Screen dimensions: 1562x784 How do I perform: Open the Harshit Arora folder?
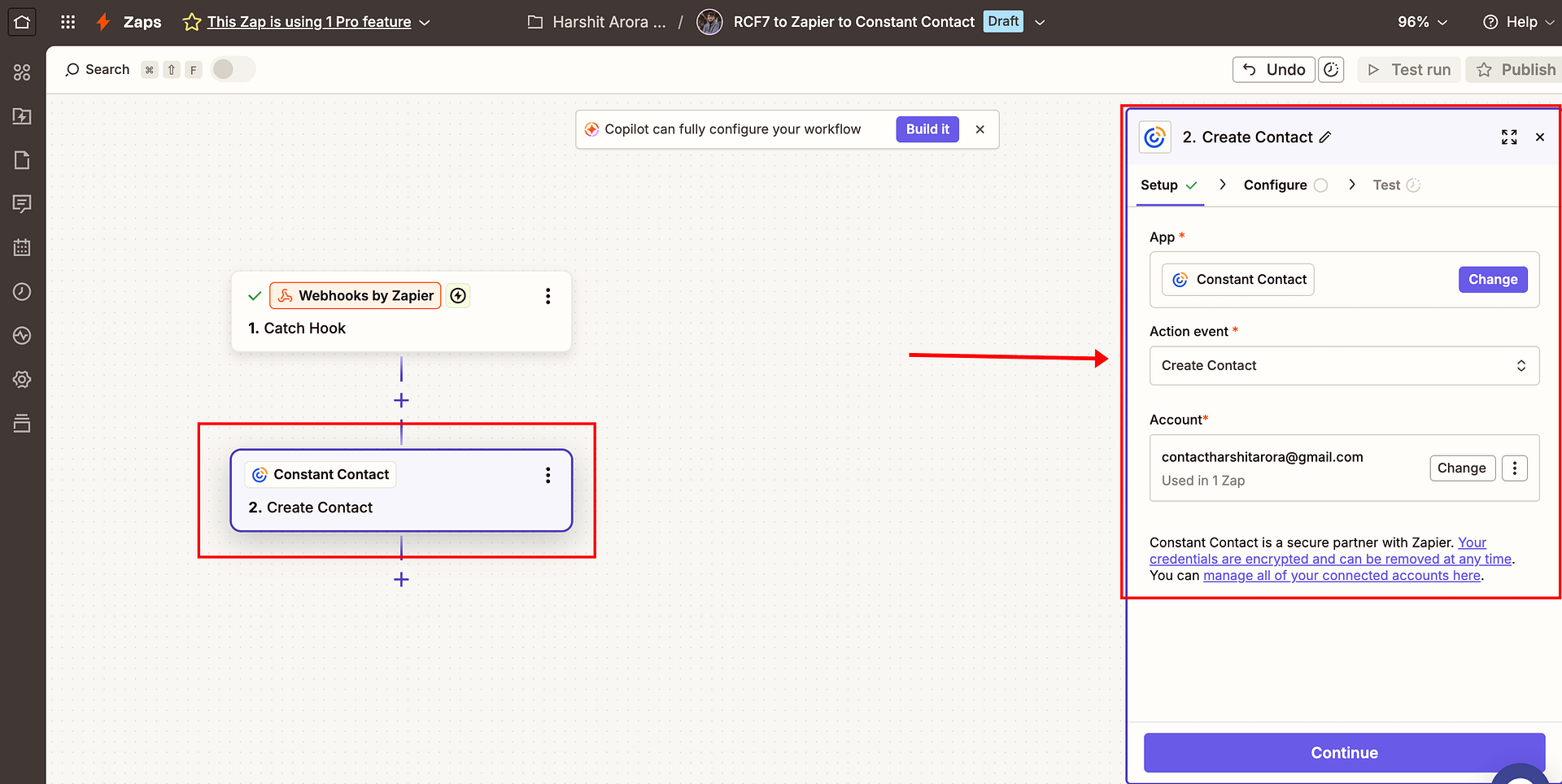tap(596, 22)
